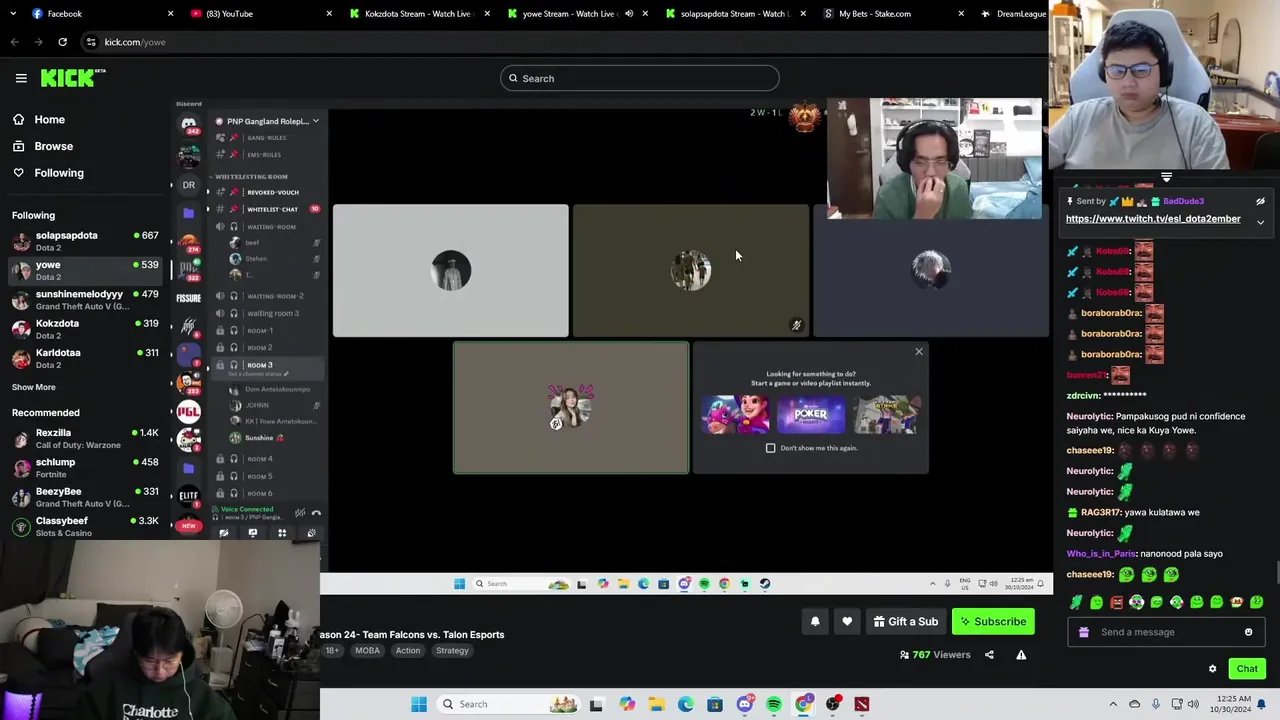
Task: Select the PGL server icon in Discord
Action: point(188,411)
